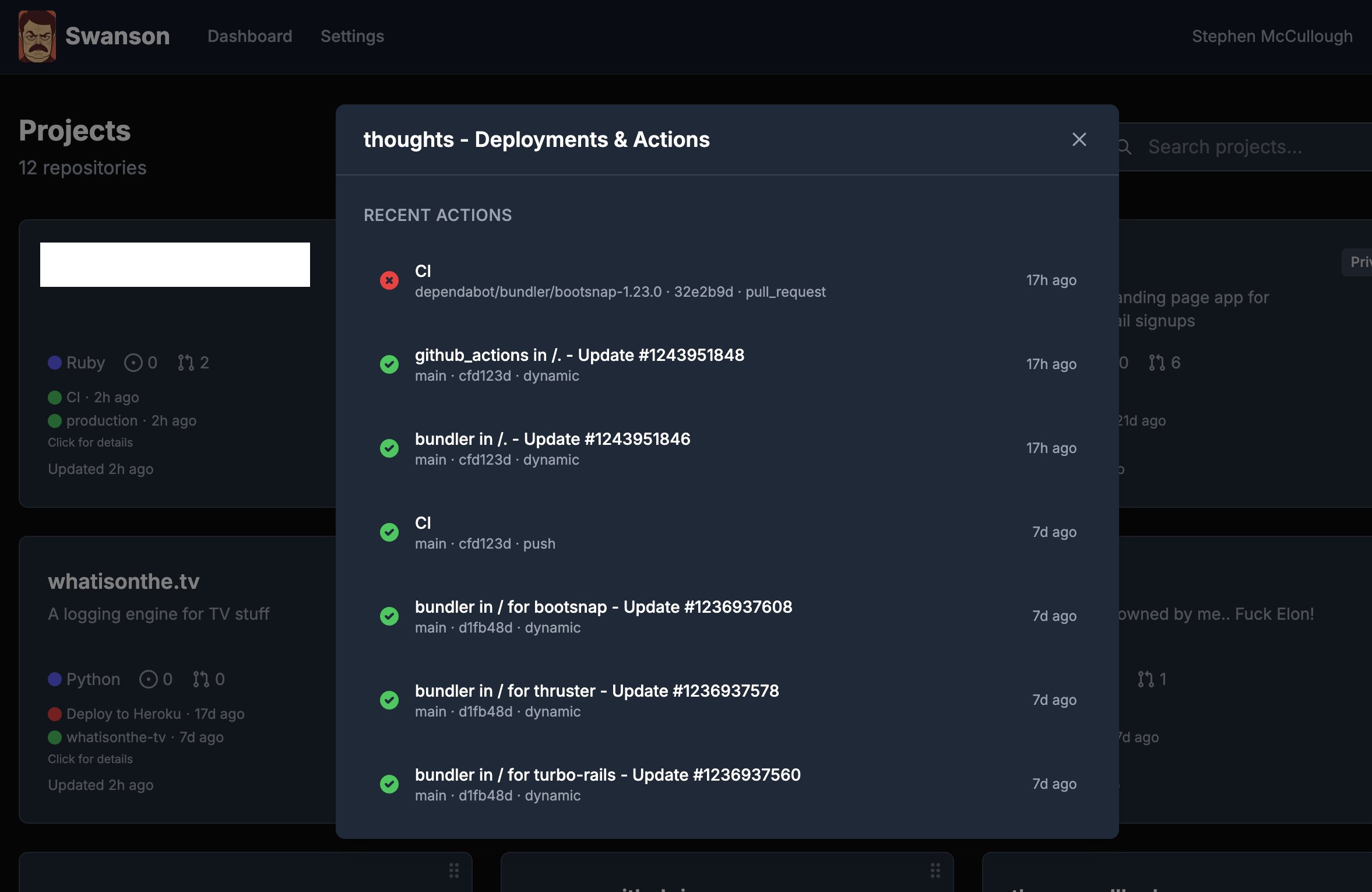This screenshot has height=892, width=1372.
Task: Click the success check beside bundler turbo-rails update
Action: 389,784
